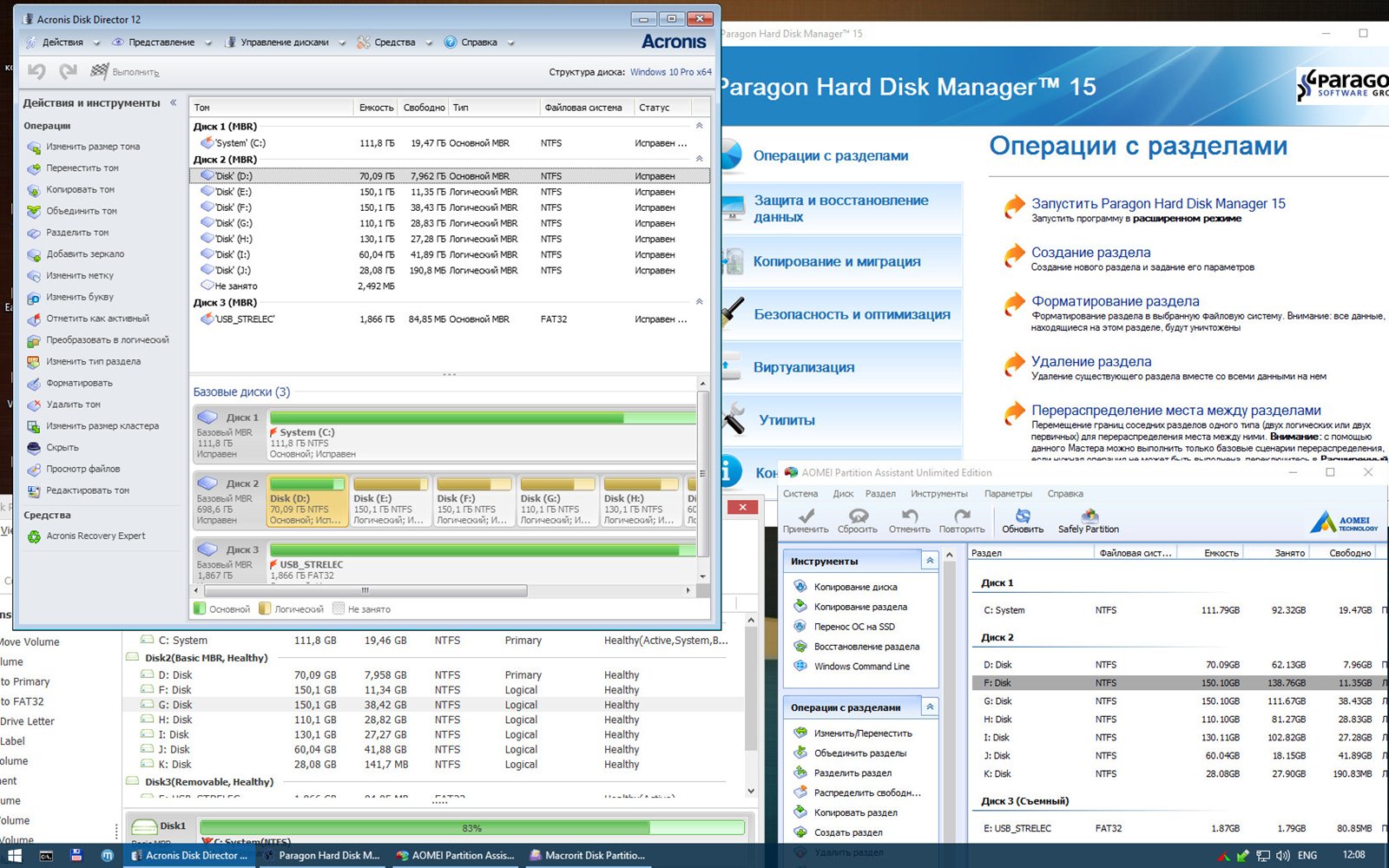The width and height of the screenshot is (1389, 868).
Task: Click Применить checkmark in AOMEI toolbar
Action: point(806,521)
